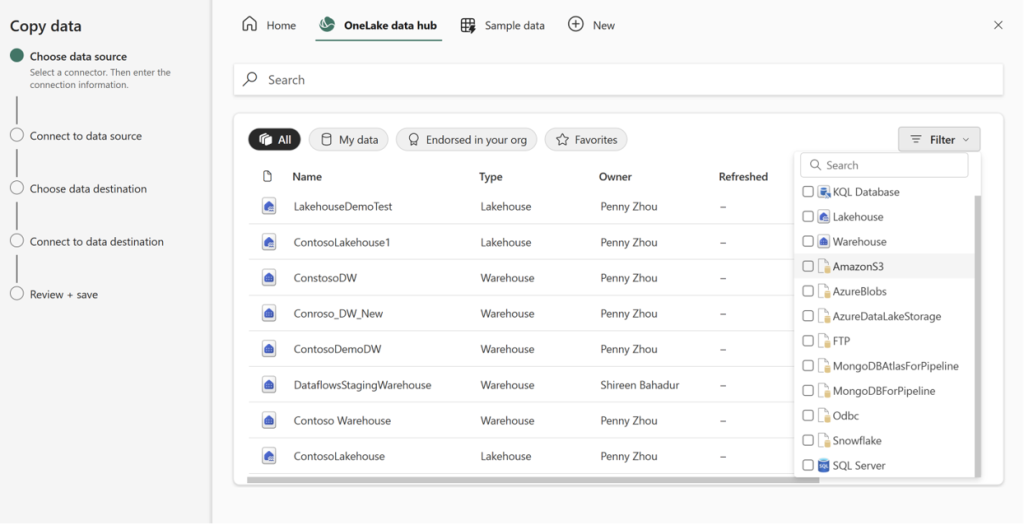Check the Warehouse filter checkbox
This screenshot has width=1024, height=525.
point(808,241)
